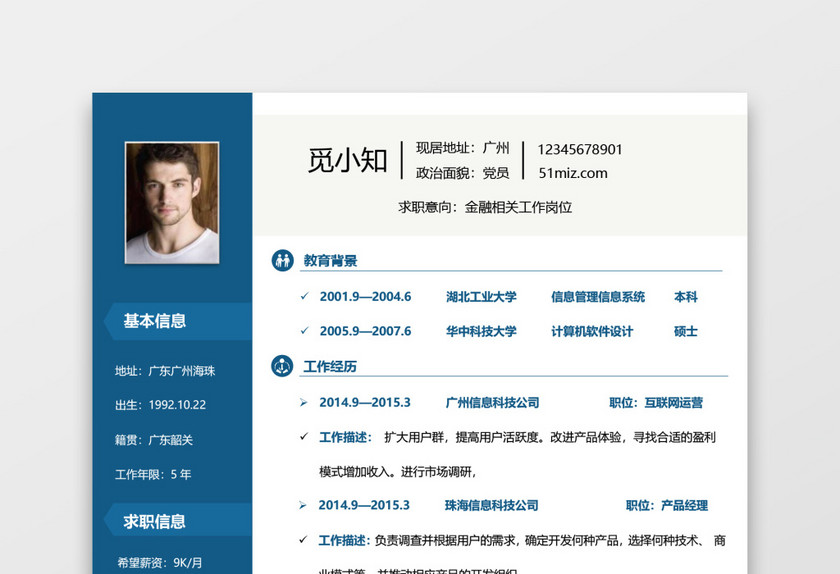Click company 珠海信息科技公司

pos(491,505)
